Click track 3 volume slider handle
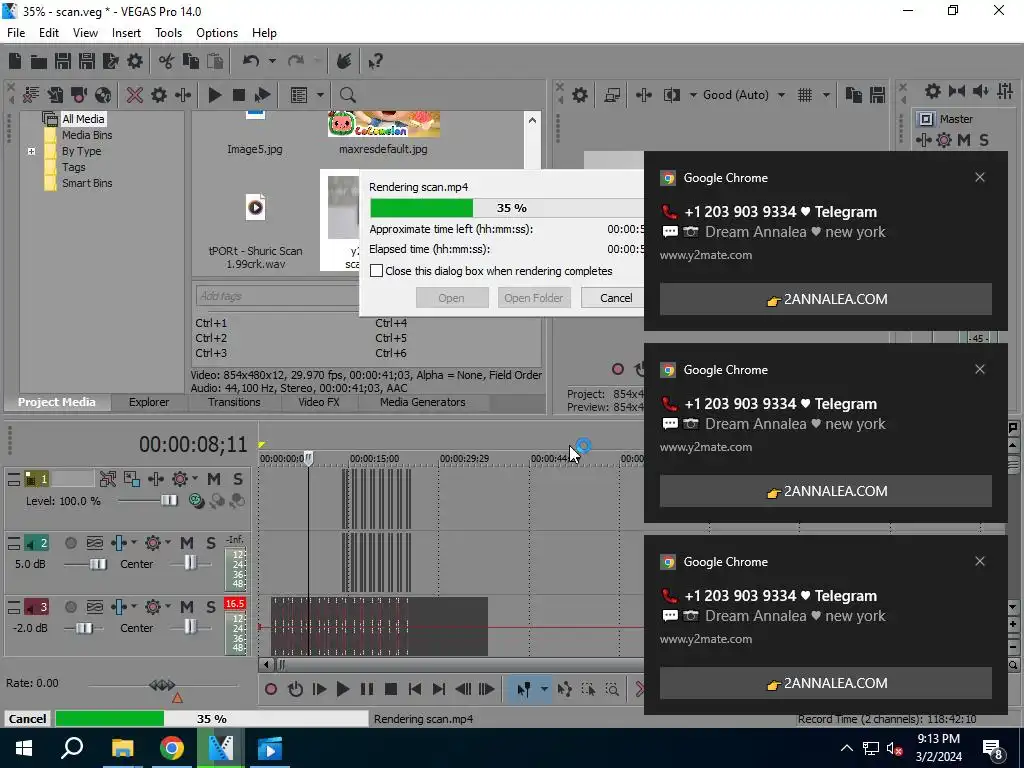The height and width of the screenshot is (768, 1024). coord(84,628)
